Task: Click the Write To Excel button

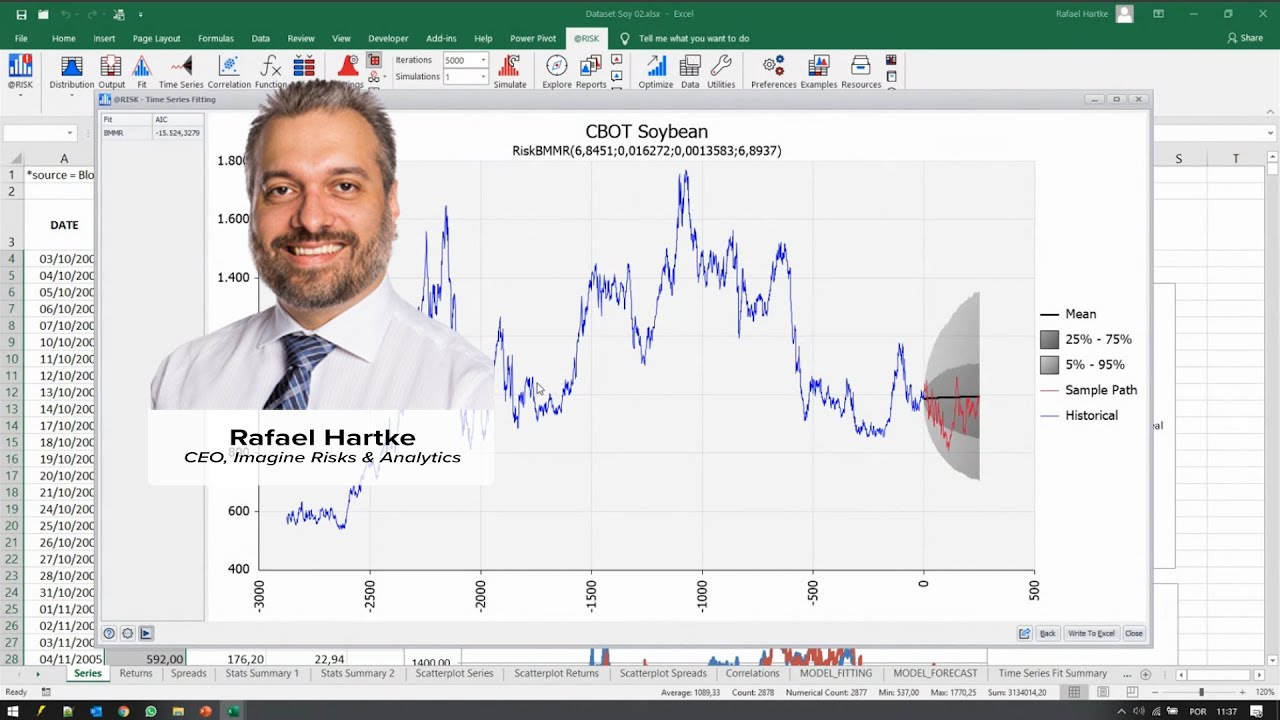Action: pos(1091,633)
